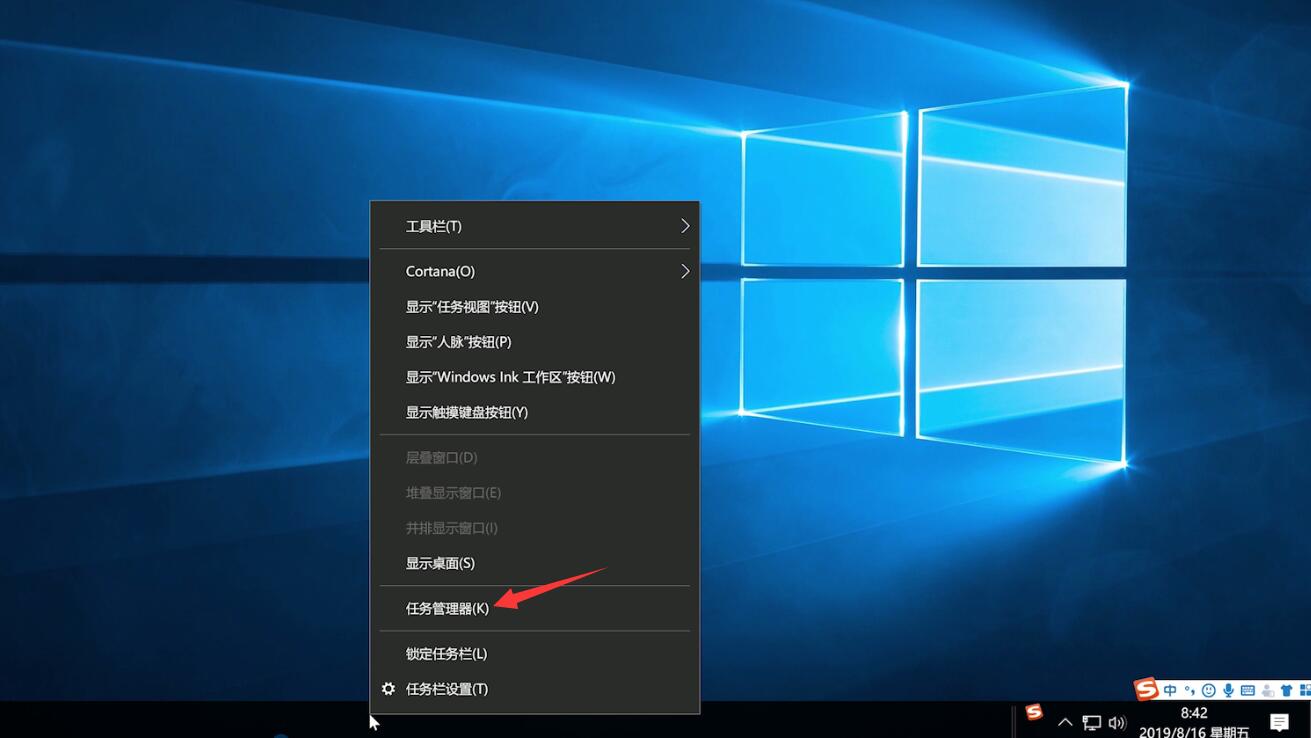Image resolution: width=1311 pixels, height=738 pixels.
Task: Open Sogou soft keyboard icon
Action: [x=1247, y=690]
